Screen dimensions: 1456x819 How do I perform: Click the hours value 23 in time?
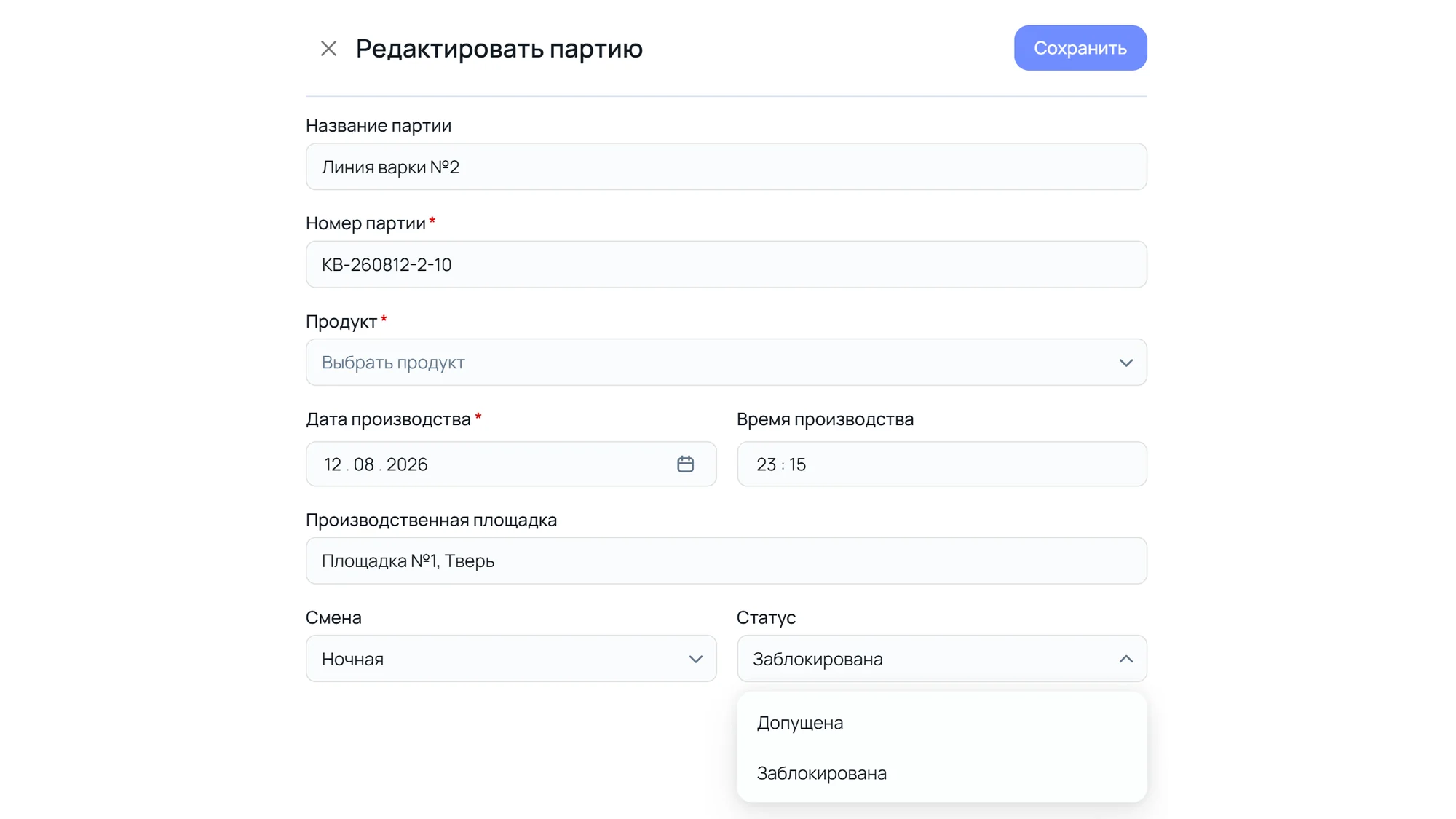[x=766, y=464]
